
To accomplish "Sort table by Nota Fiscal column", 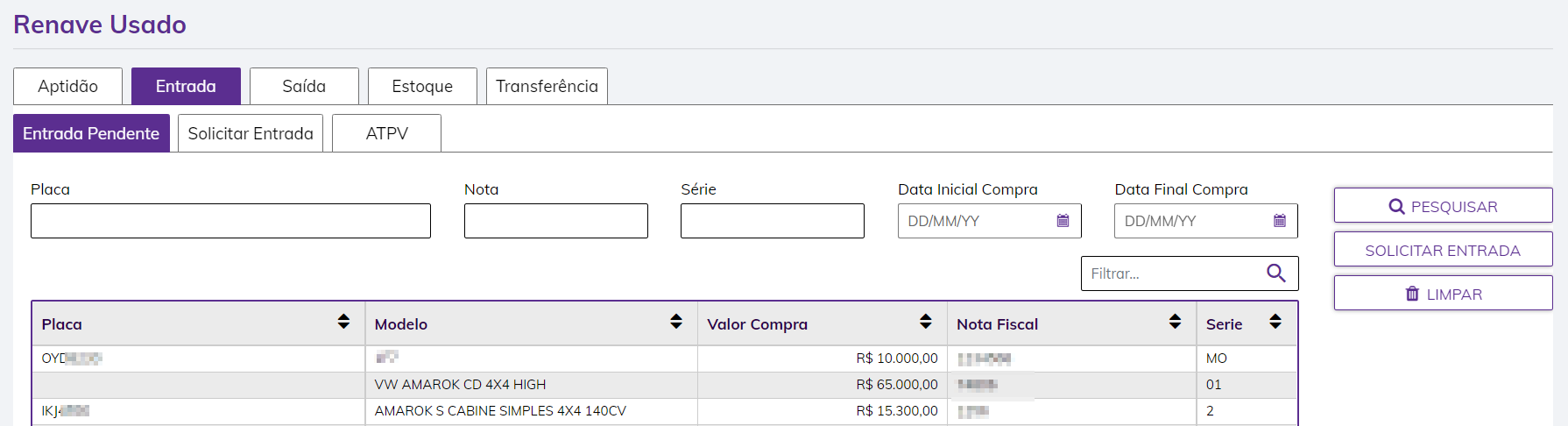I will click(x=1175, y=322).
